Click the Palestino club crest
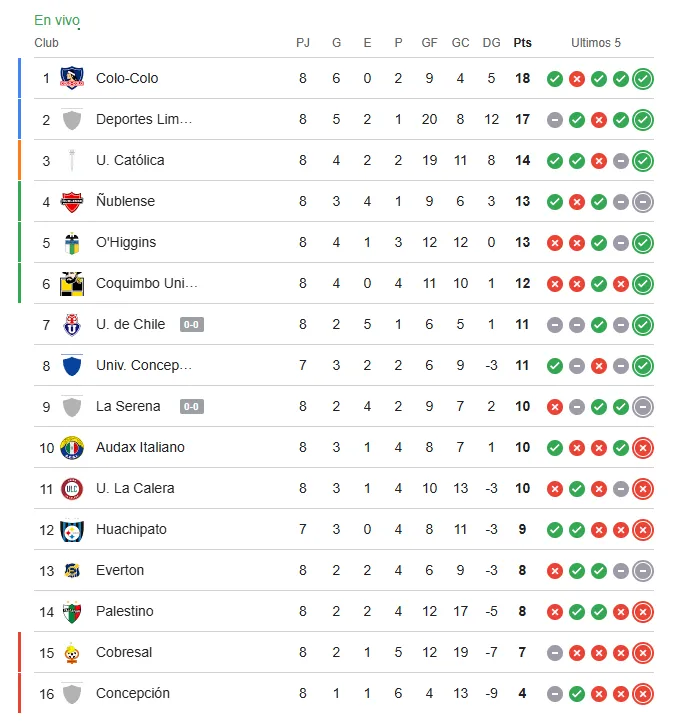The image size is (685, 725). [72, 612]
